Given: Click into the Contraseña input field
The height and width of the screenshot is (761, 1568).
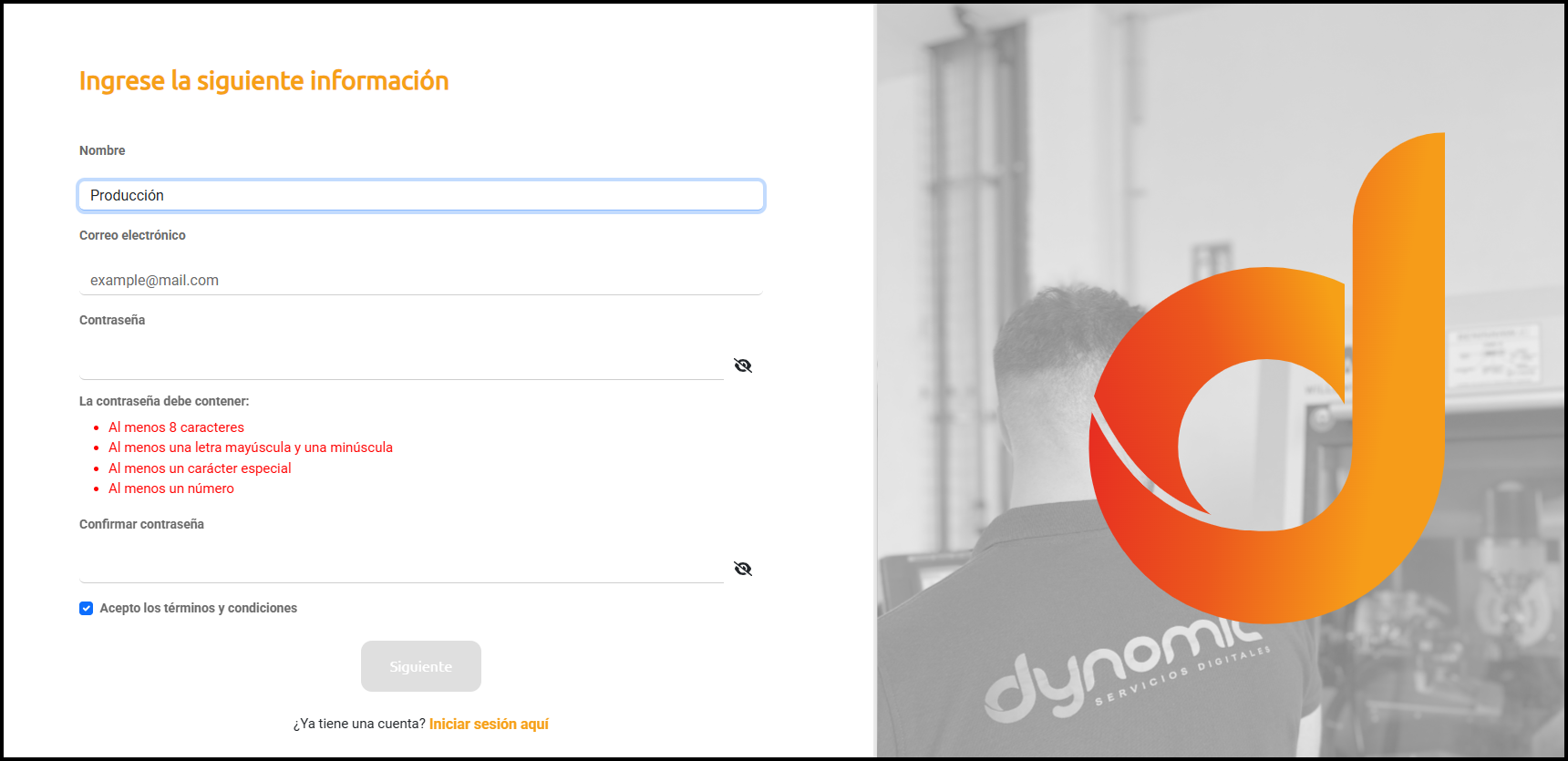Looking at the screenshot, I should point(402,365).
